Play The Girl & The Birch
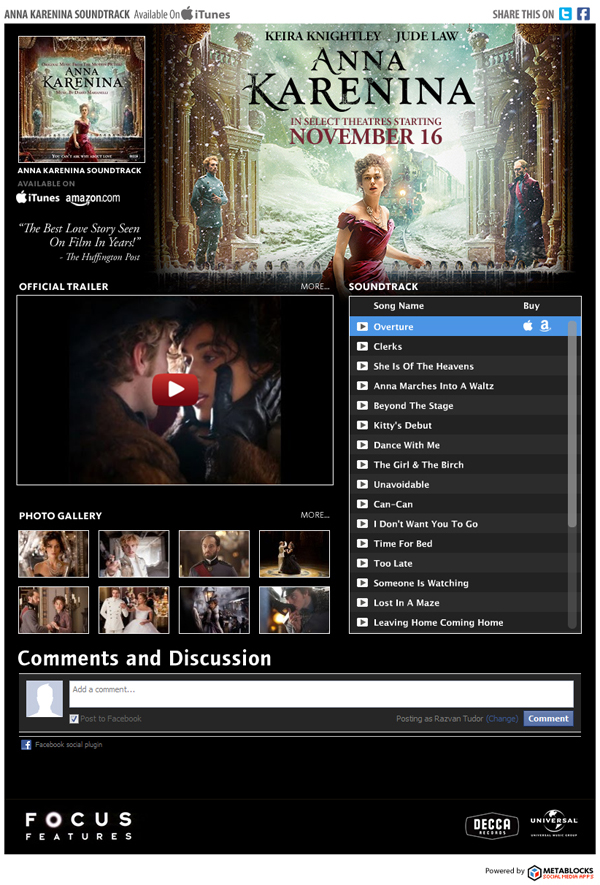Viewport: 600px width, 885px height. pyautogui.click(x=362, y=465)
